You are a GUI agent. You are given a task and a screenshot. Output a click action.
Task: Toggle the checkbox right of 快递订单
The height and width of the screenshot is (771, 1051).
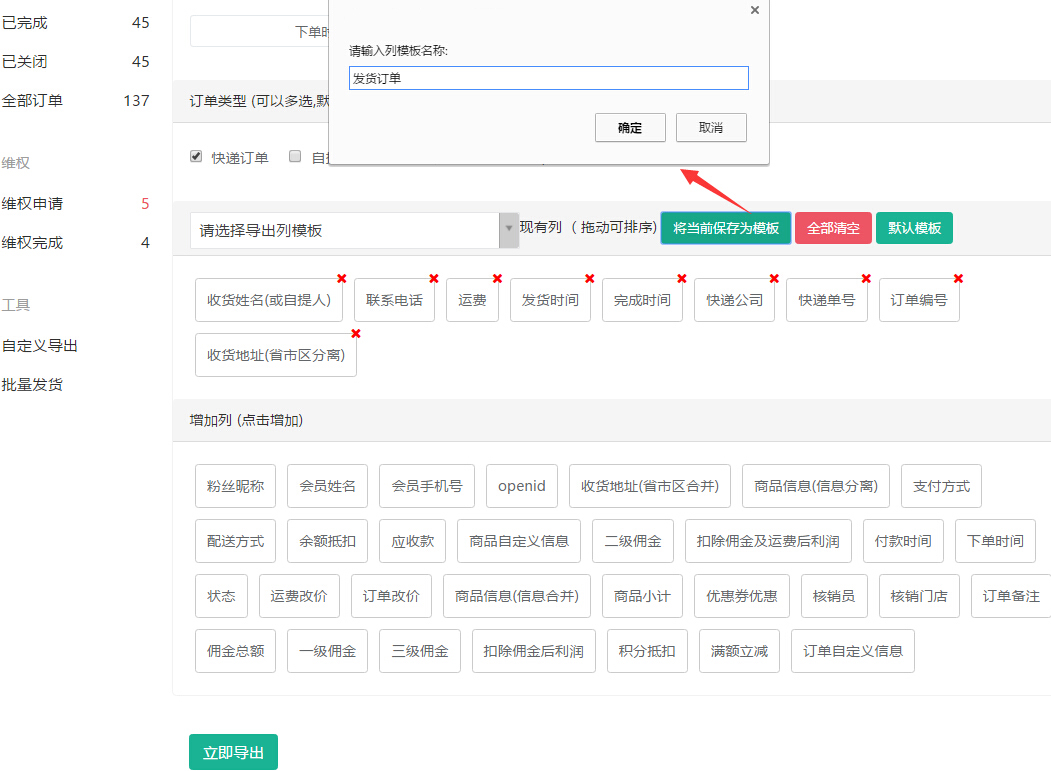pos(295,156)
